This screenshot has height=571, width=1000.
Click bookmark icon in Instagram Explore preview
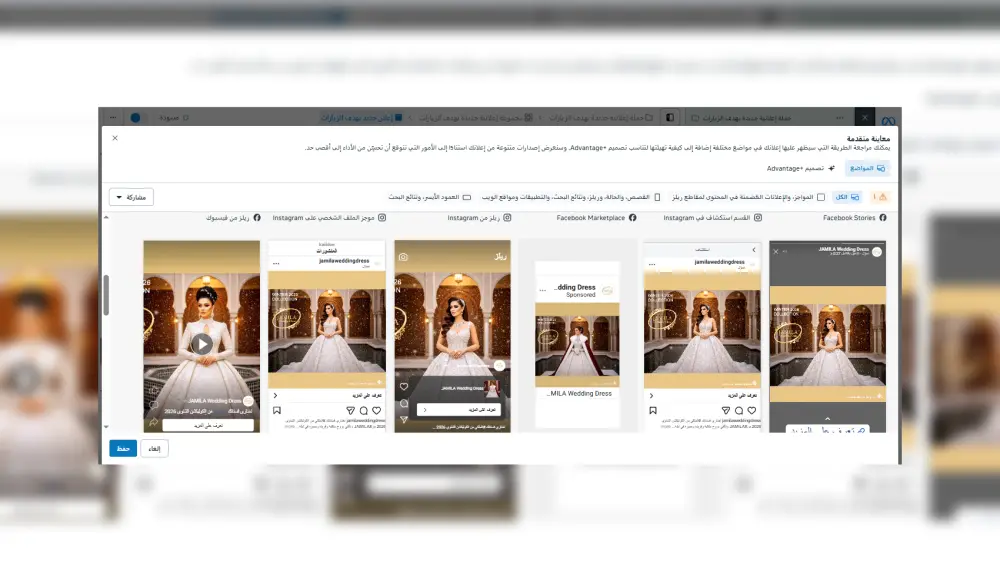(652, 411)
